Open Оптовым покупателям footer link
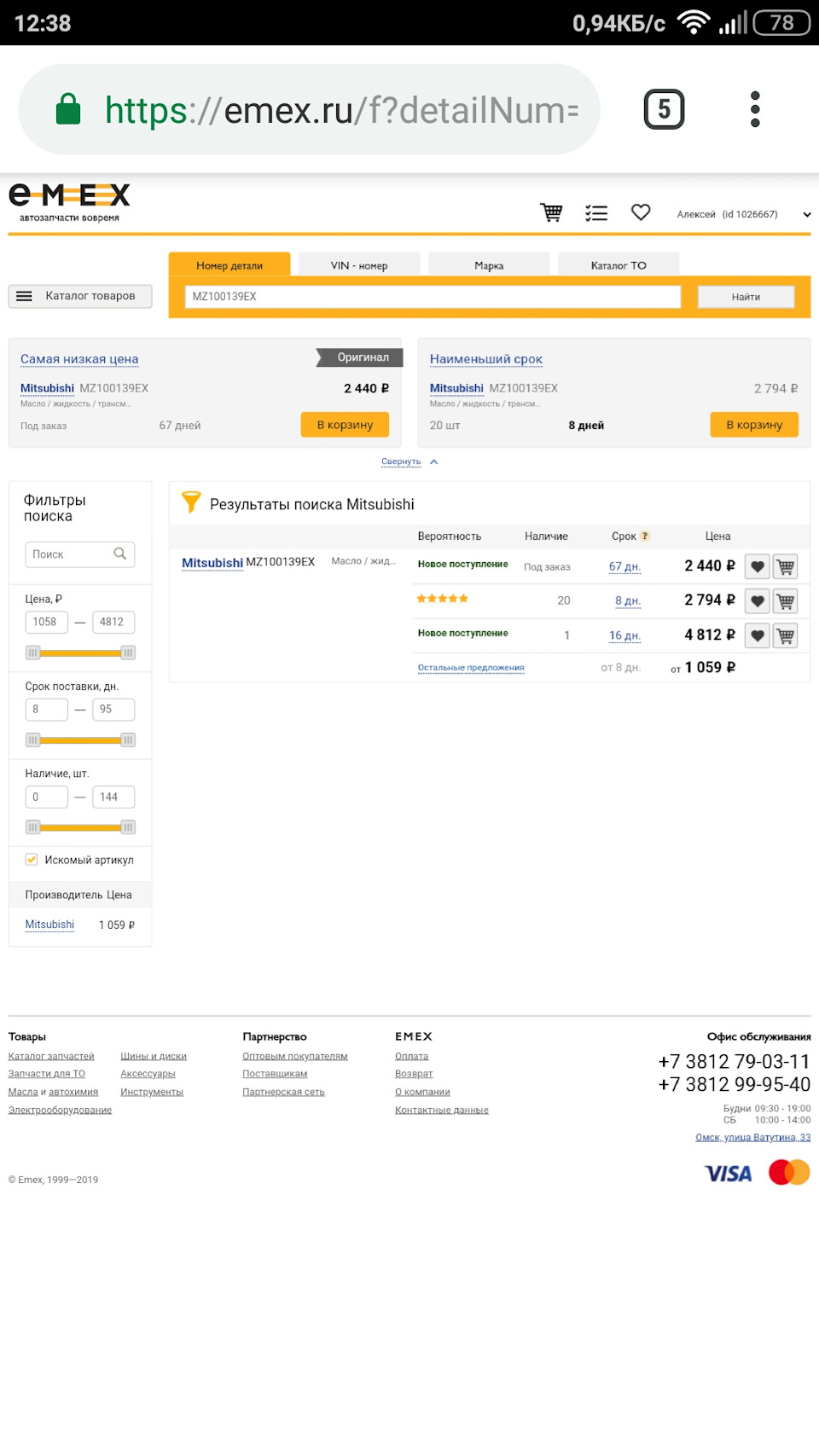 click(x=295, y=1056)
